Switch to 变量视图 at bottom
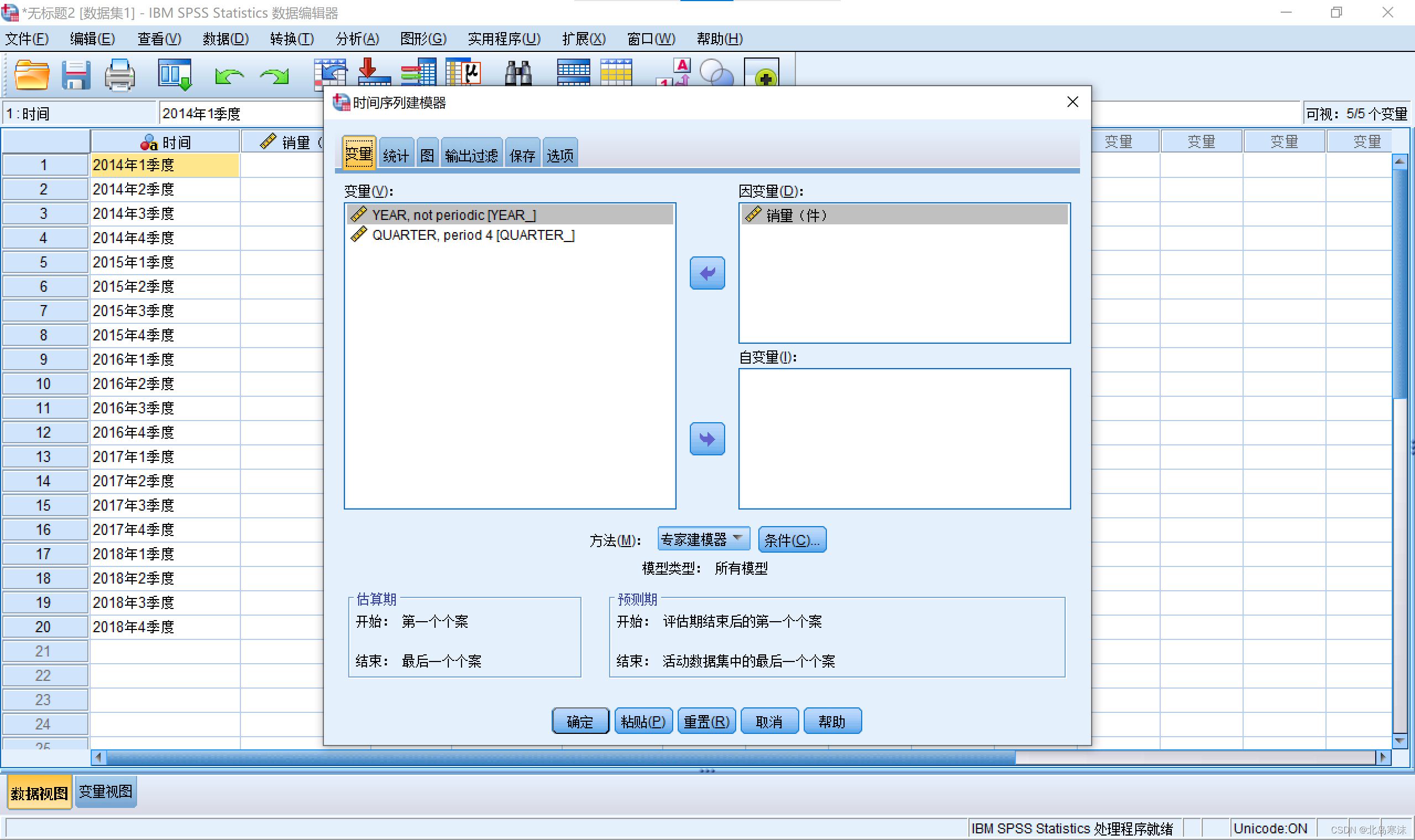The width and height of the screenshot is (1415, 840). [x=105, y=791]
